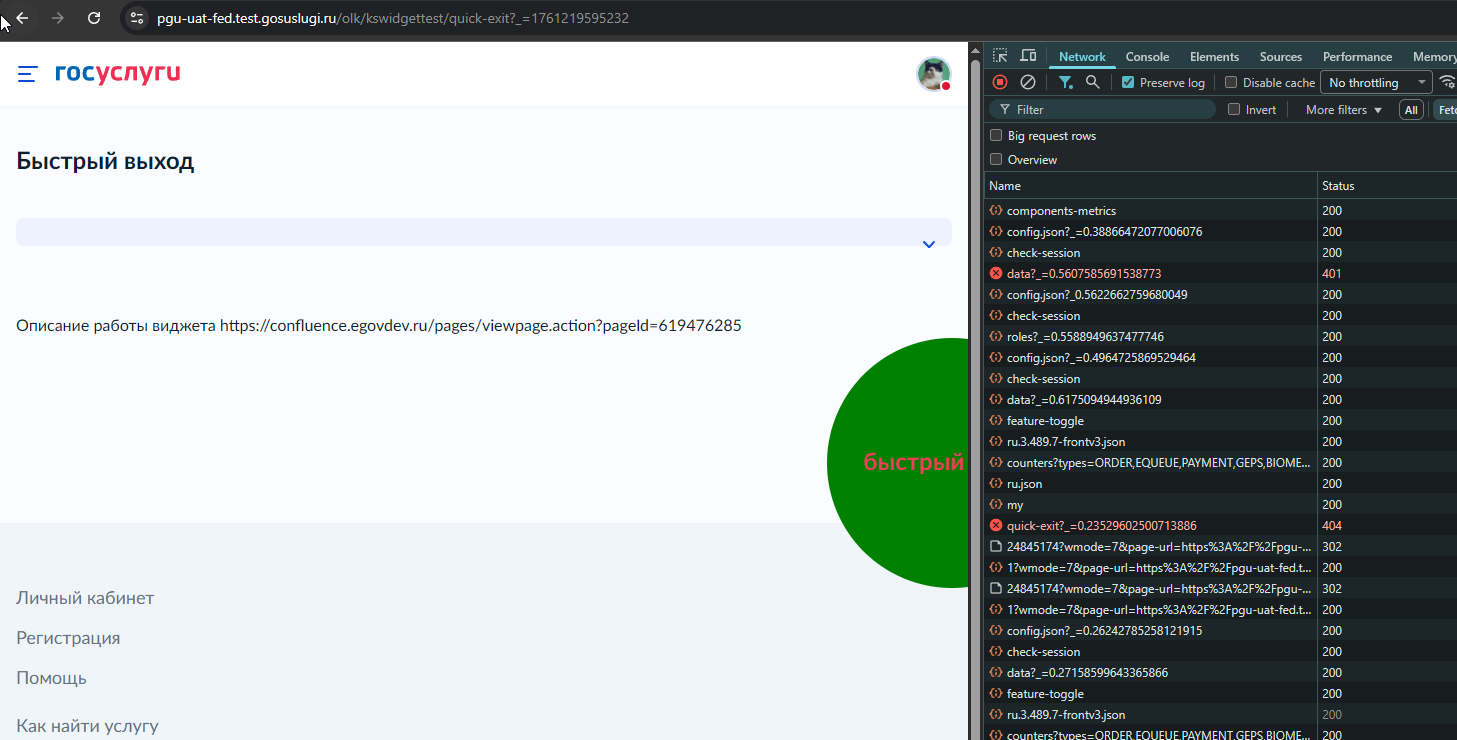The width and height of the screenshot is (1457, 740).
Task: Switch to the Performance tab
Action: tap(1357, 57)
